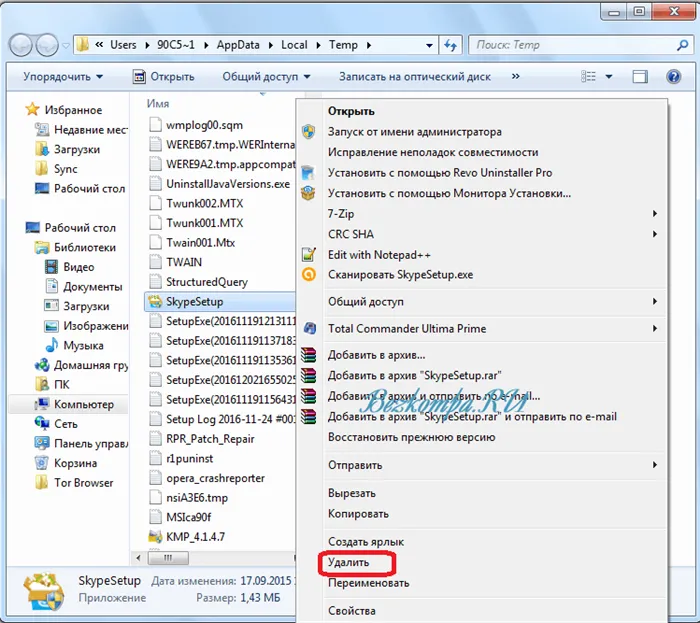
Task: Expand the Упорядочить dropdown
Action: [x=63, y=77]
